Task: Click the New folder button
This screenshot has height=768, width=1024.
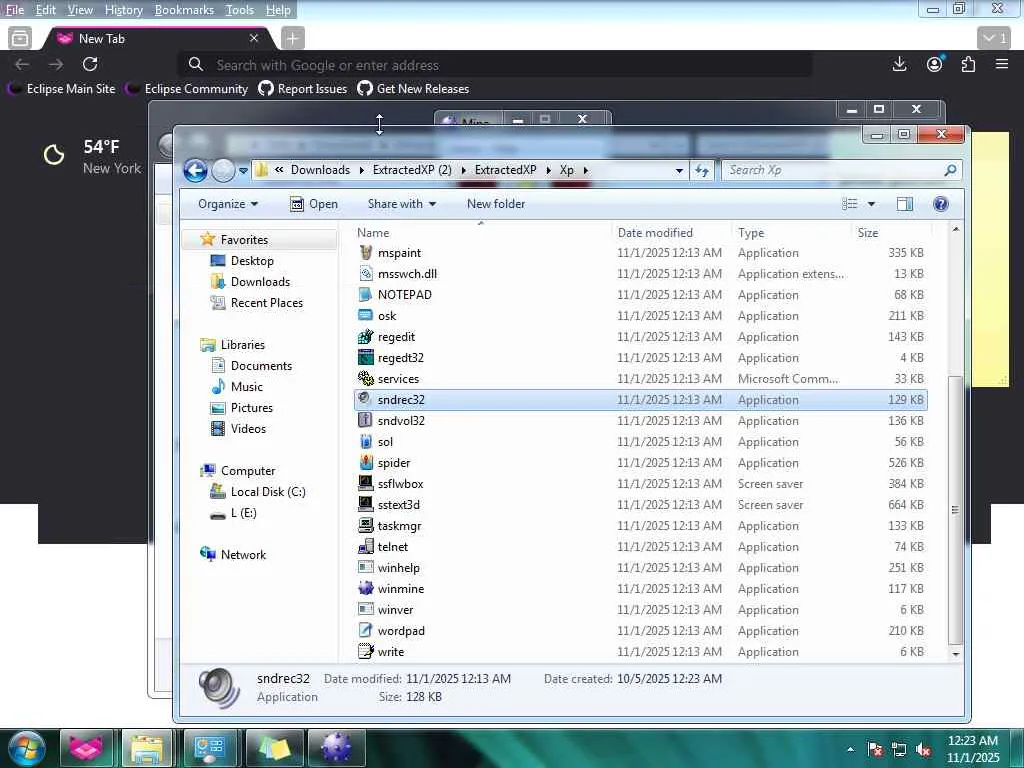Action: point(496,204)
